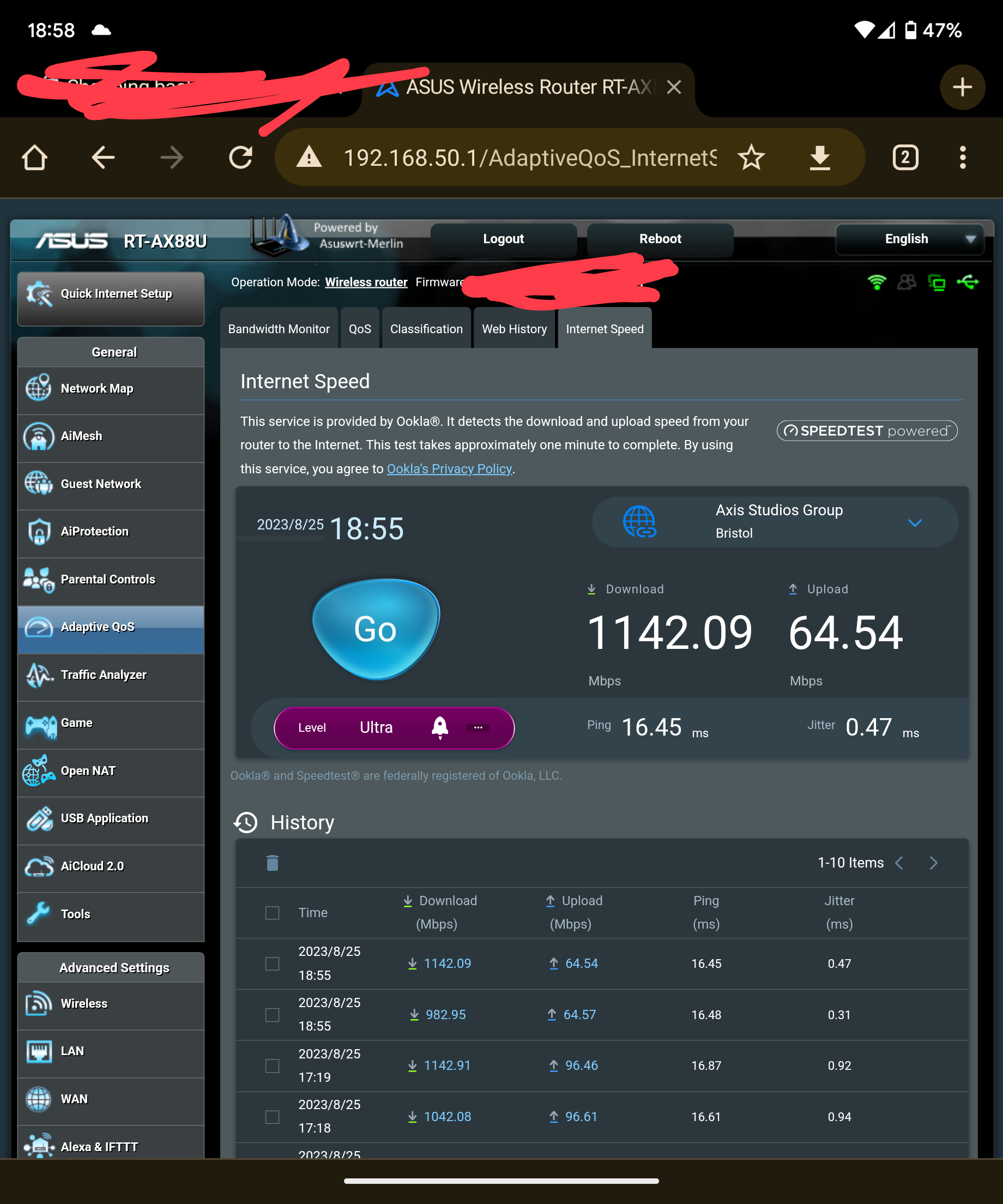1003x1204 pixels.
Task: Switch to the Classification tab
Action: [426, 328]
